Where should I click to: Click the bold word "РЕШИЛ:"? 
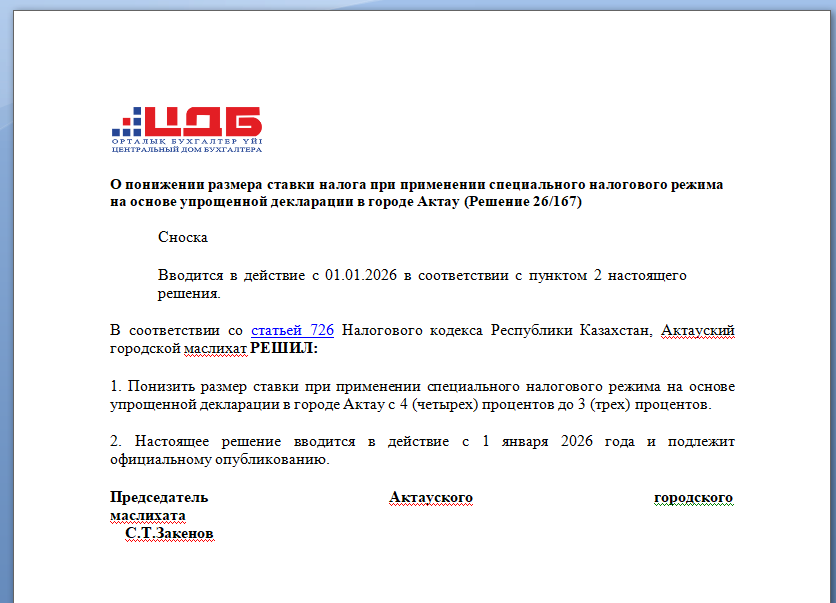[284, 348]
